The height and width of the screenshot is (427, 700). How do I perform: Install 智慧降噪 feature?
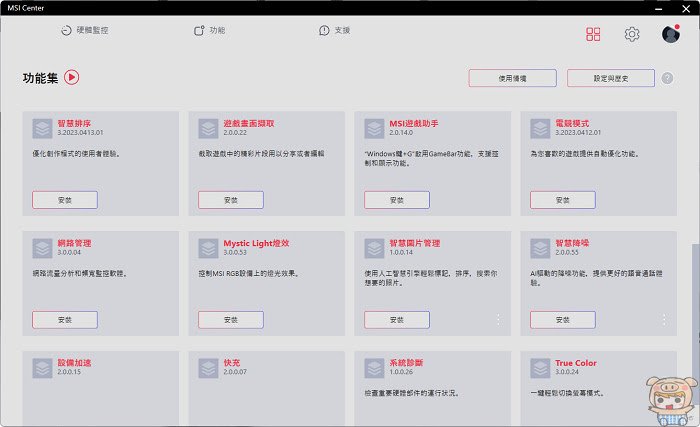click(x=562, y=320)
